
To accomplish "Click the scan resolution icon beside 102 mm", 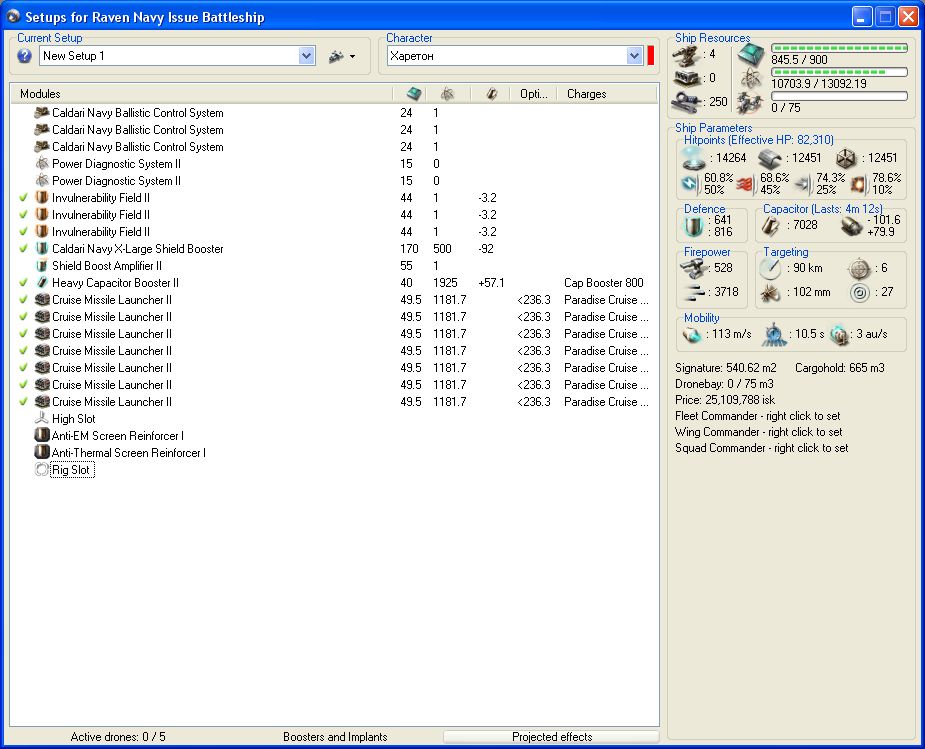I will click(770, 292).
